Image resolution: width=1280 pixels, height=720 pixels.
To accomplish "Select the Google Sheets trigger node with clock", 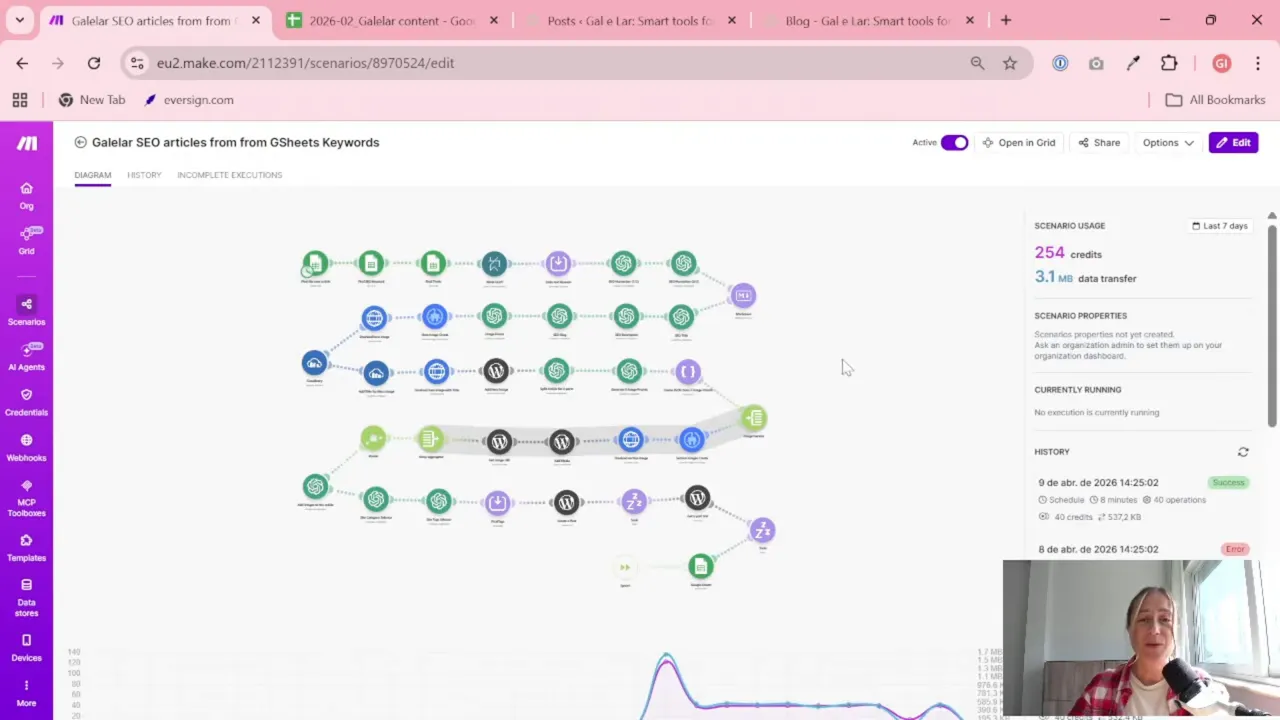I will click(315, 264).
